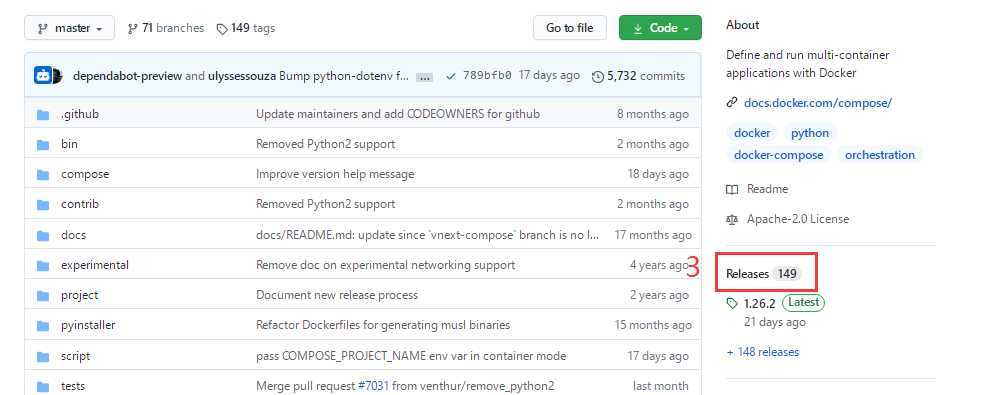This screenshot has height=395, width=1004.
Task: Open 'Removed Python2 support' commit for contrib
Action: pos(325,204)
